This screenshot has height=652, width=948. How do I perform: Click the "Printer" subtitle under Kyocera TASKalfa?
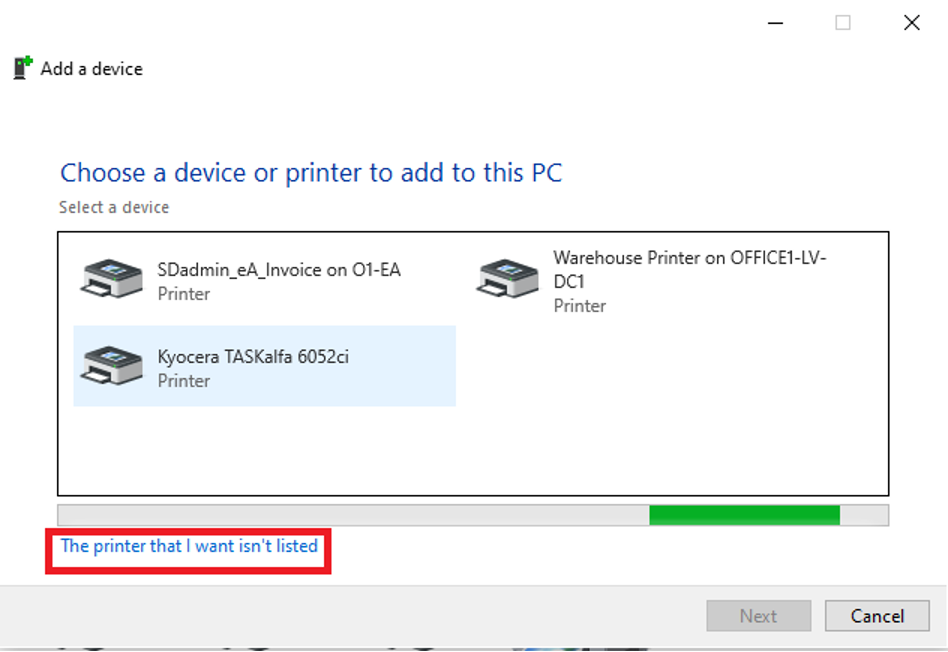pos(184,381)
